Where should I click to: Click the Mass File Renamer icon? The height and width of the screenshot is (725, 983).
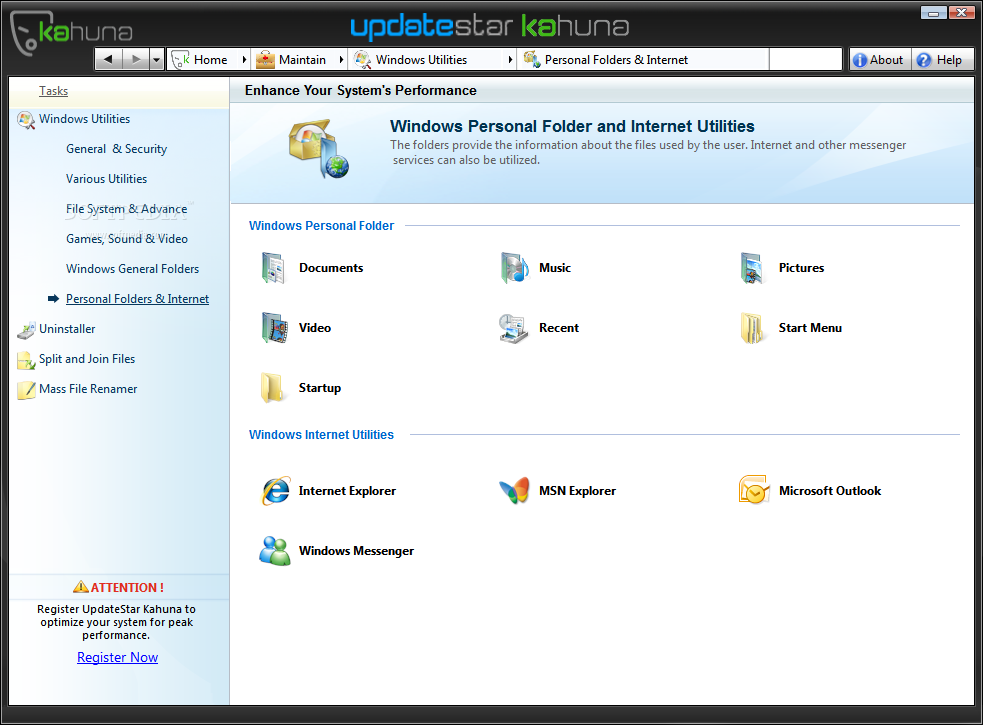tap(26, 390)
